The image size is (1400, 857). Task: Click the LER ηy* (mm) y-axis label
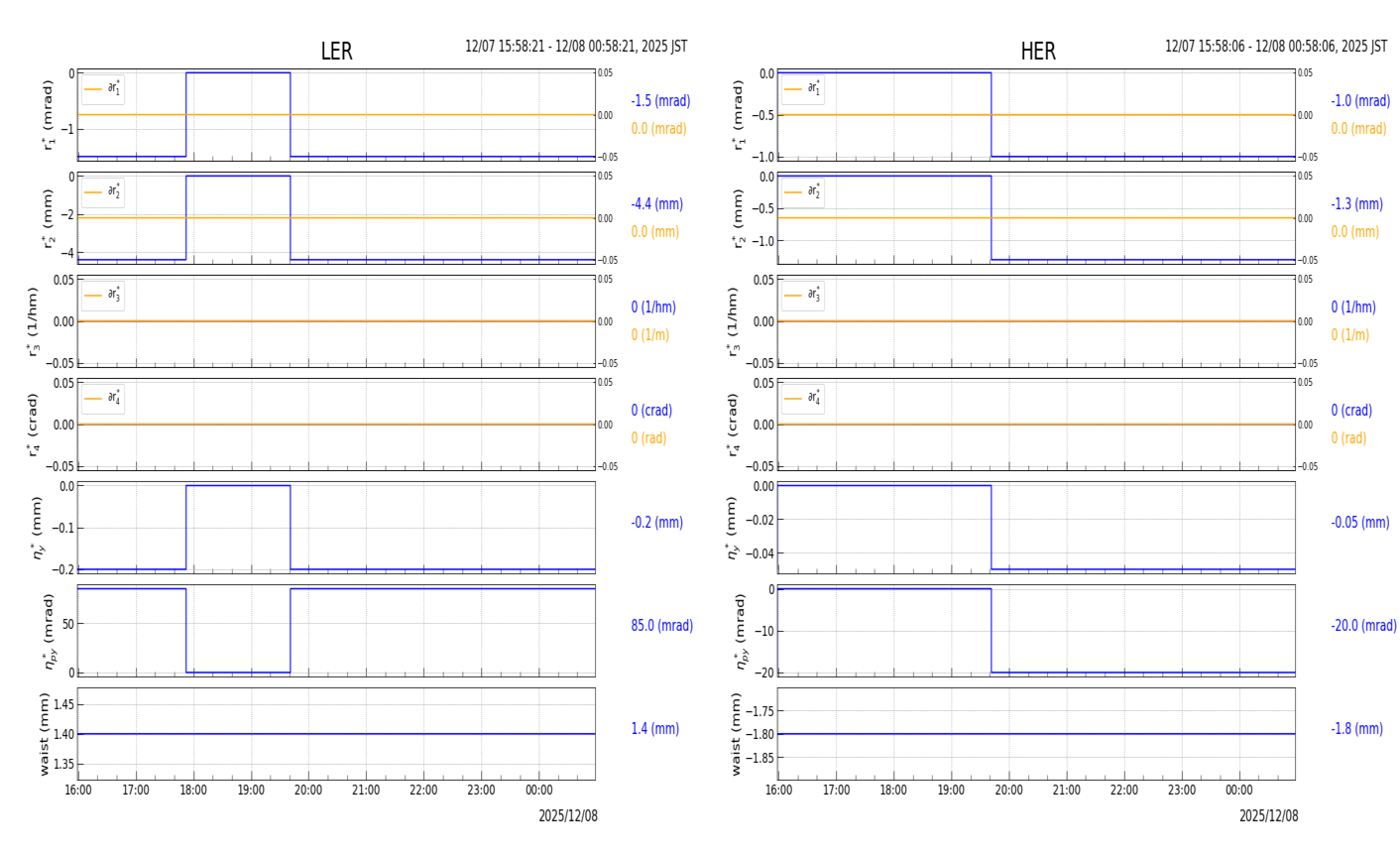(38, 528)
